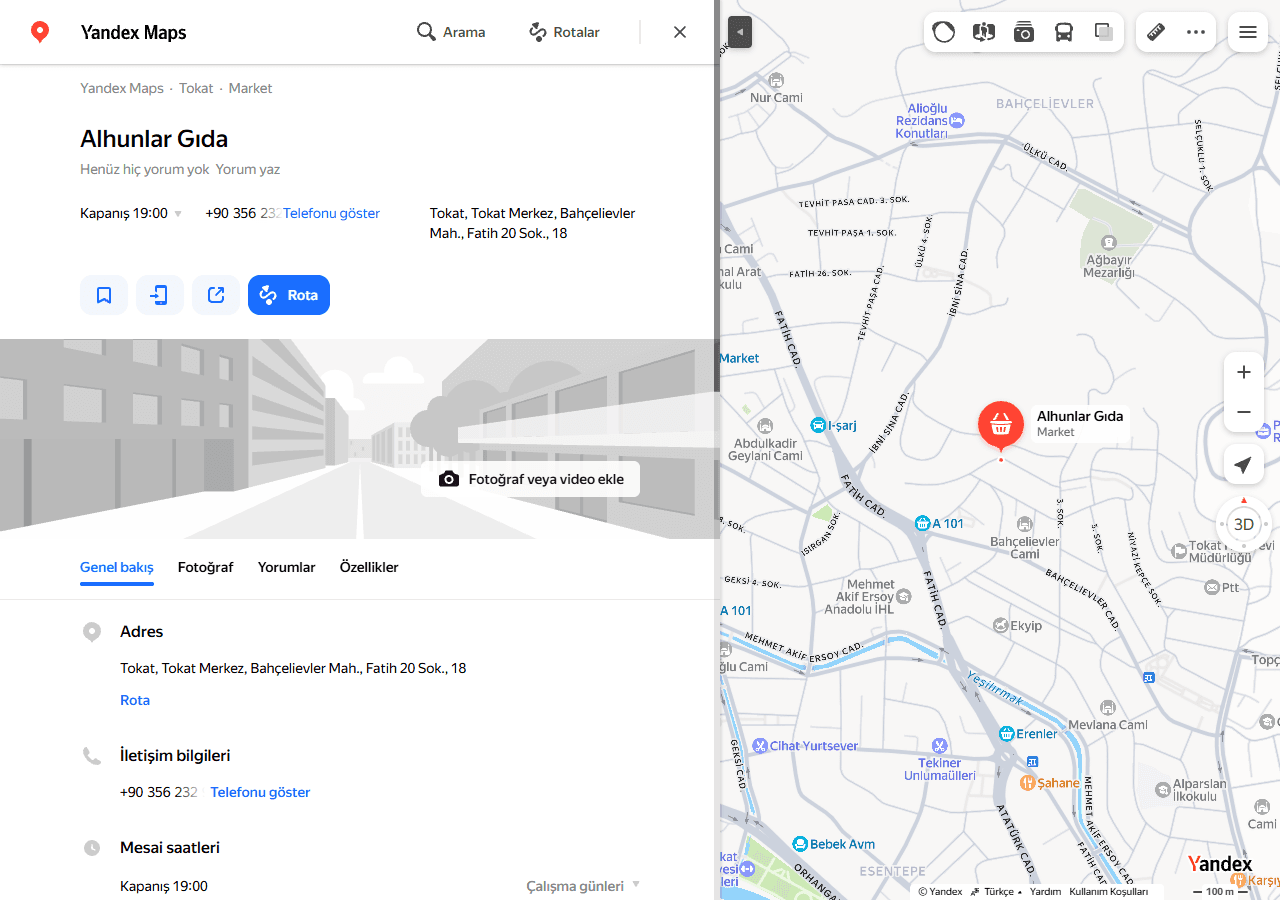Open the photos layer camera icon
The height and width of the screenshot is (900, 1280).
tap(1023, 31)
